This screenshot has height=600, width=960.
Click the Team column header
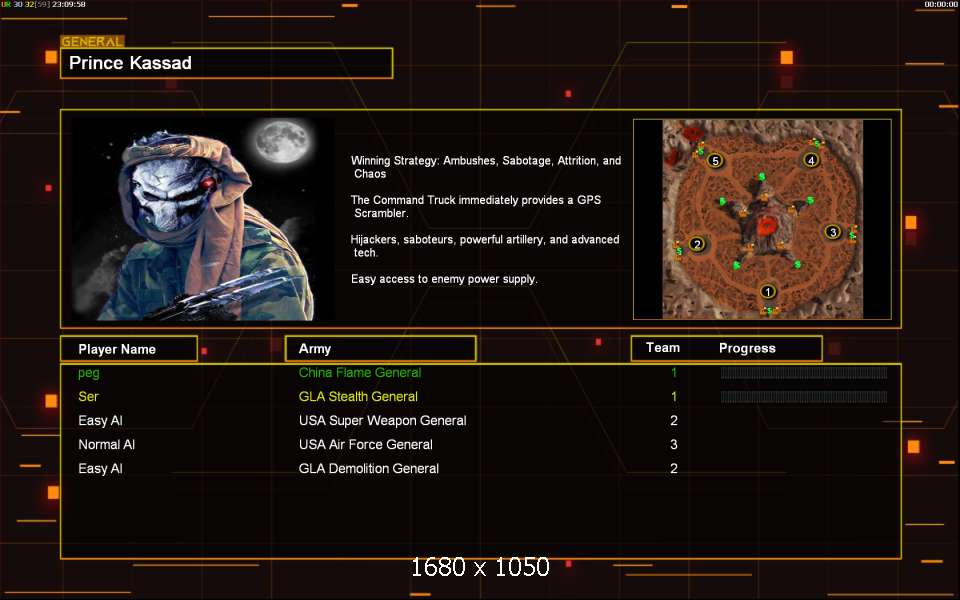coord(663,348)
